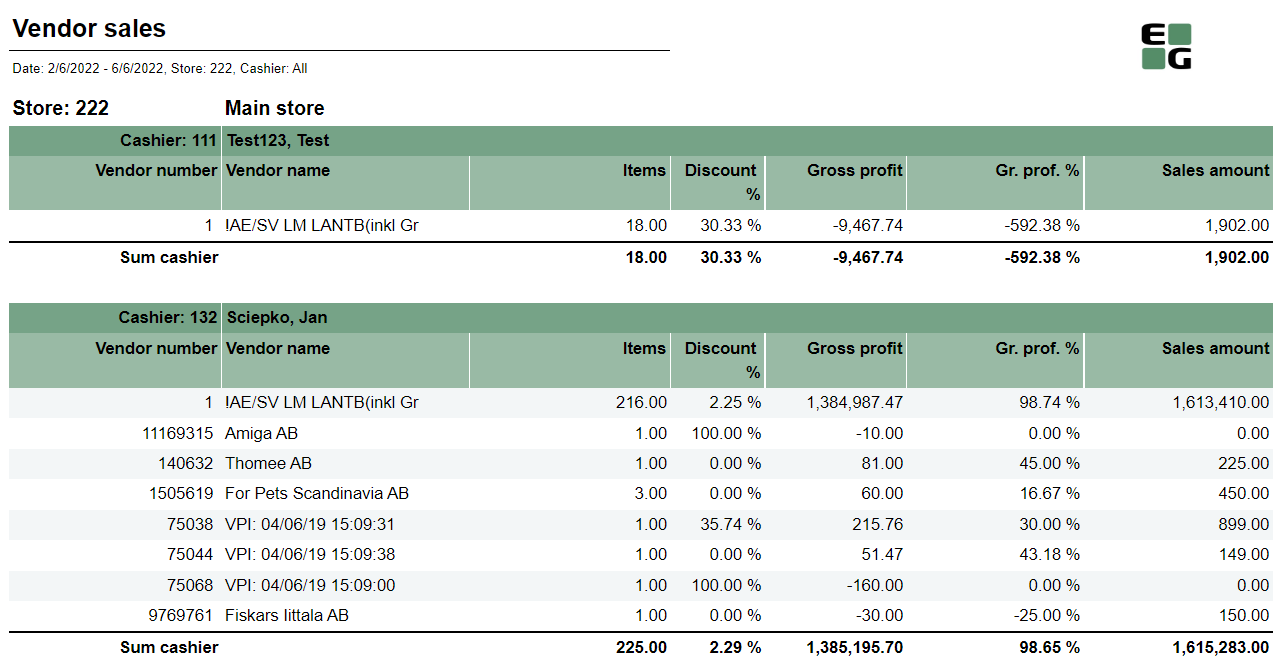Click the Vendor sales report title
The width and height of the screenshot is (1280, 672).
[x=89, y=29]
